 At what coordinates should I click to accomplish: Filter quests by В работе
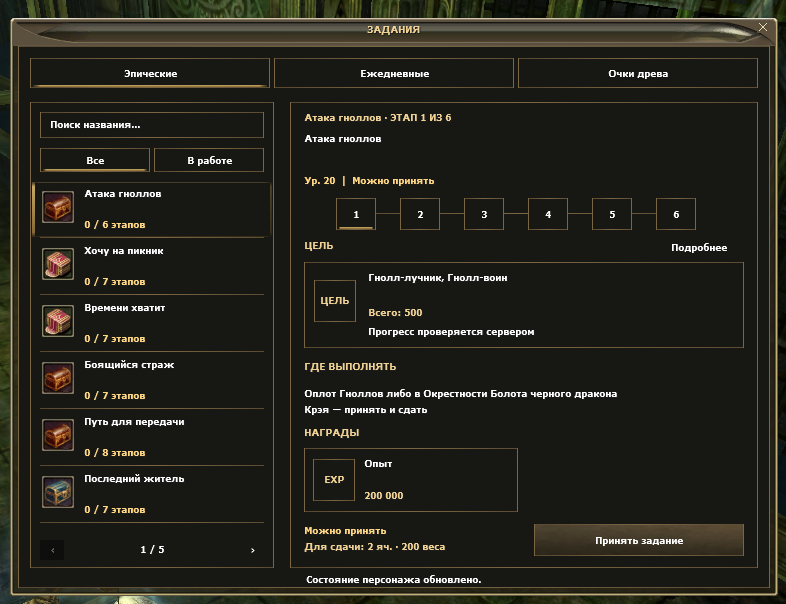(209, 160)
